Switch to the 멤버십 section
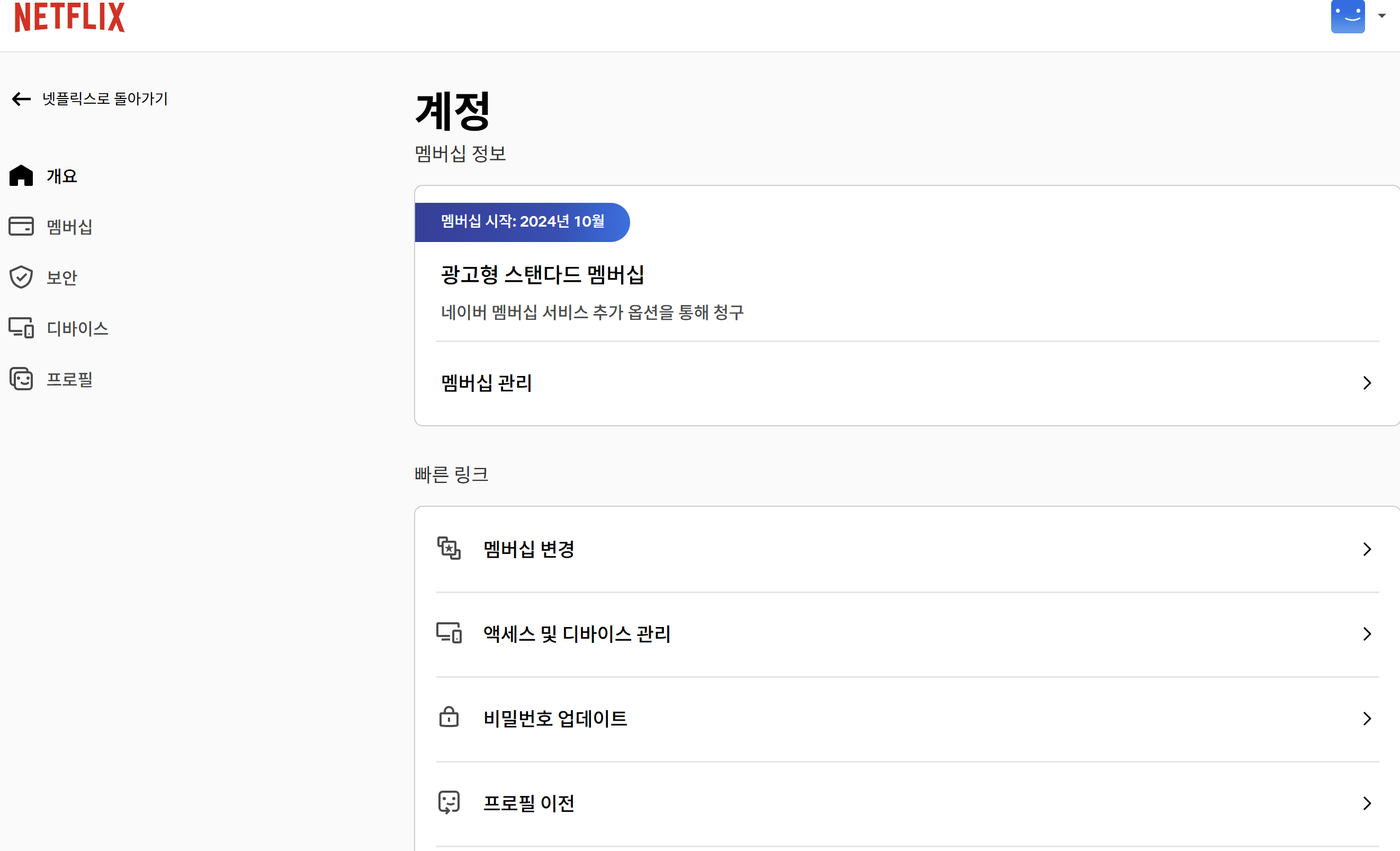 point(69,226)
